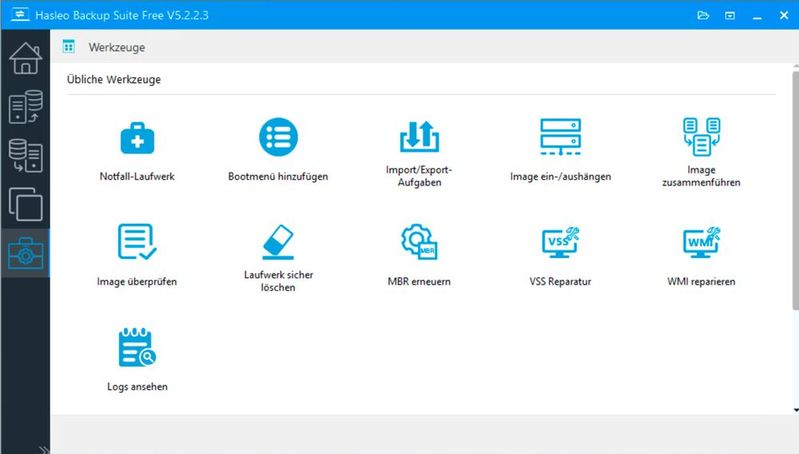Click the Notfall-Laufwerk label
Viewport: 799px width, 454px height.
tap(137, 176)
